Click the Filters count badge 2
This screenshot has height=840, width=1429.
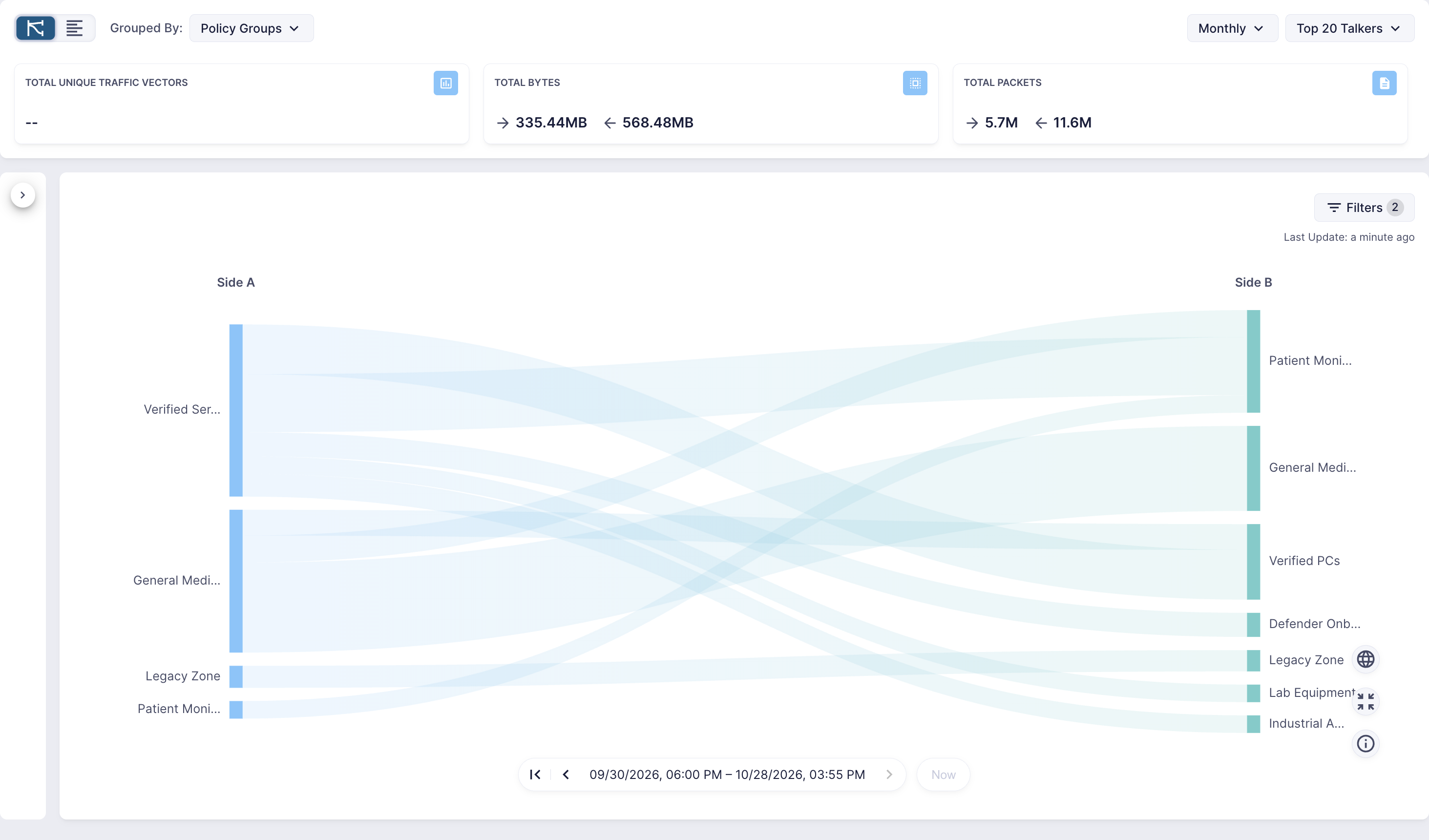1395,208
